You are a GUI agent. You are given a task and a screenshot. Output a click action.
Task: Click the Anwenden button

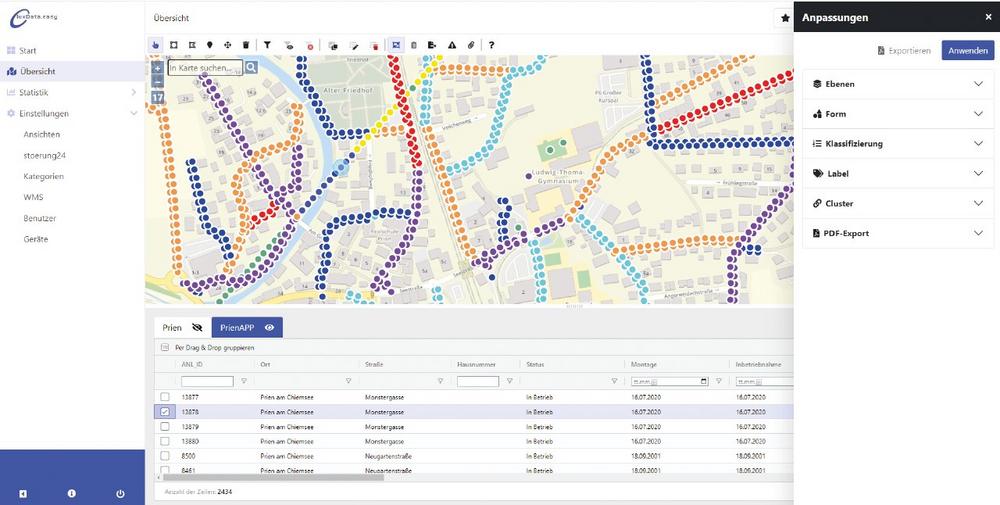point(967,50)
